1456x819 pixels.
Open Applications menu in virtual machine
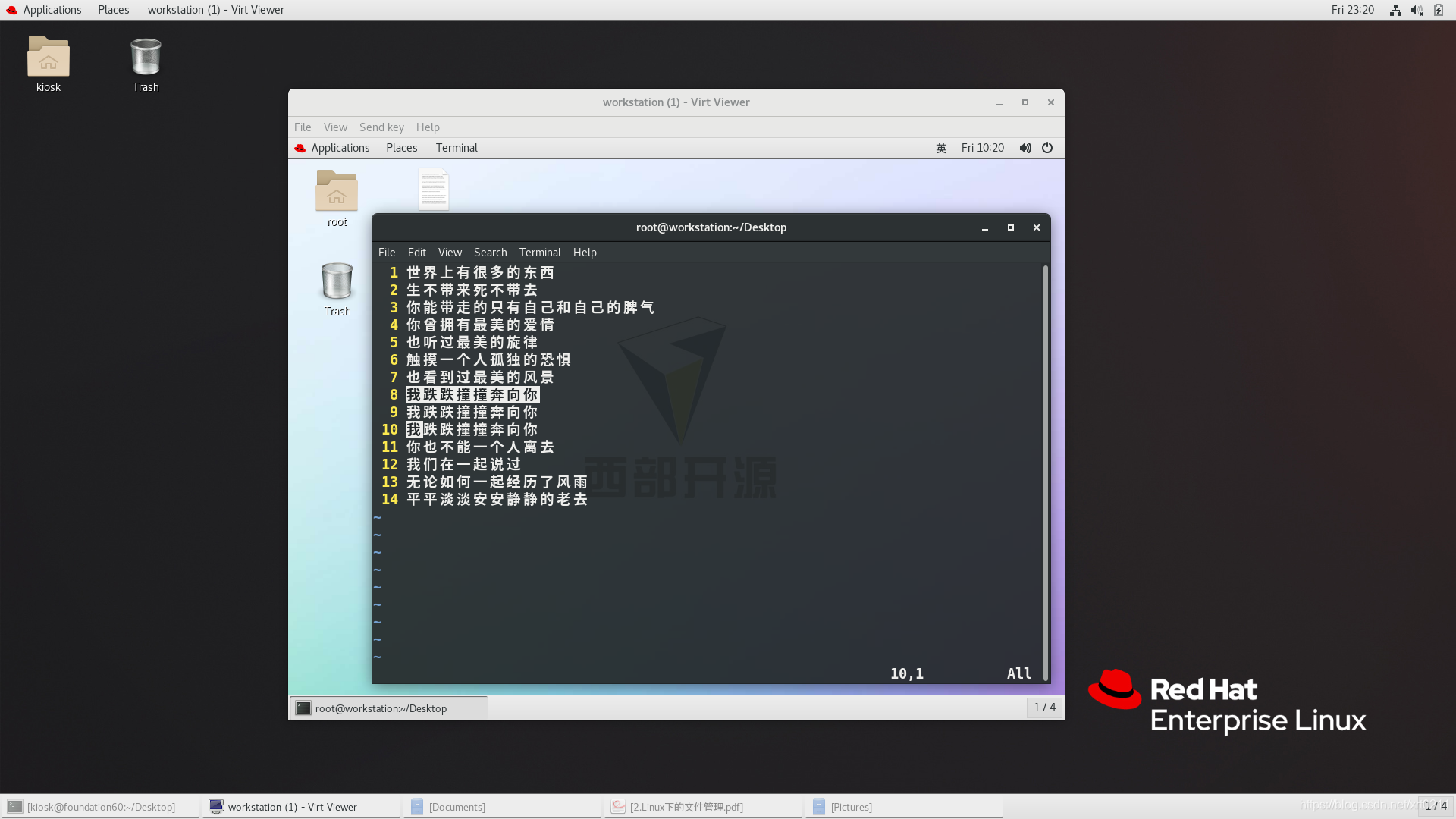point(341,147)
